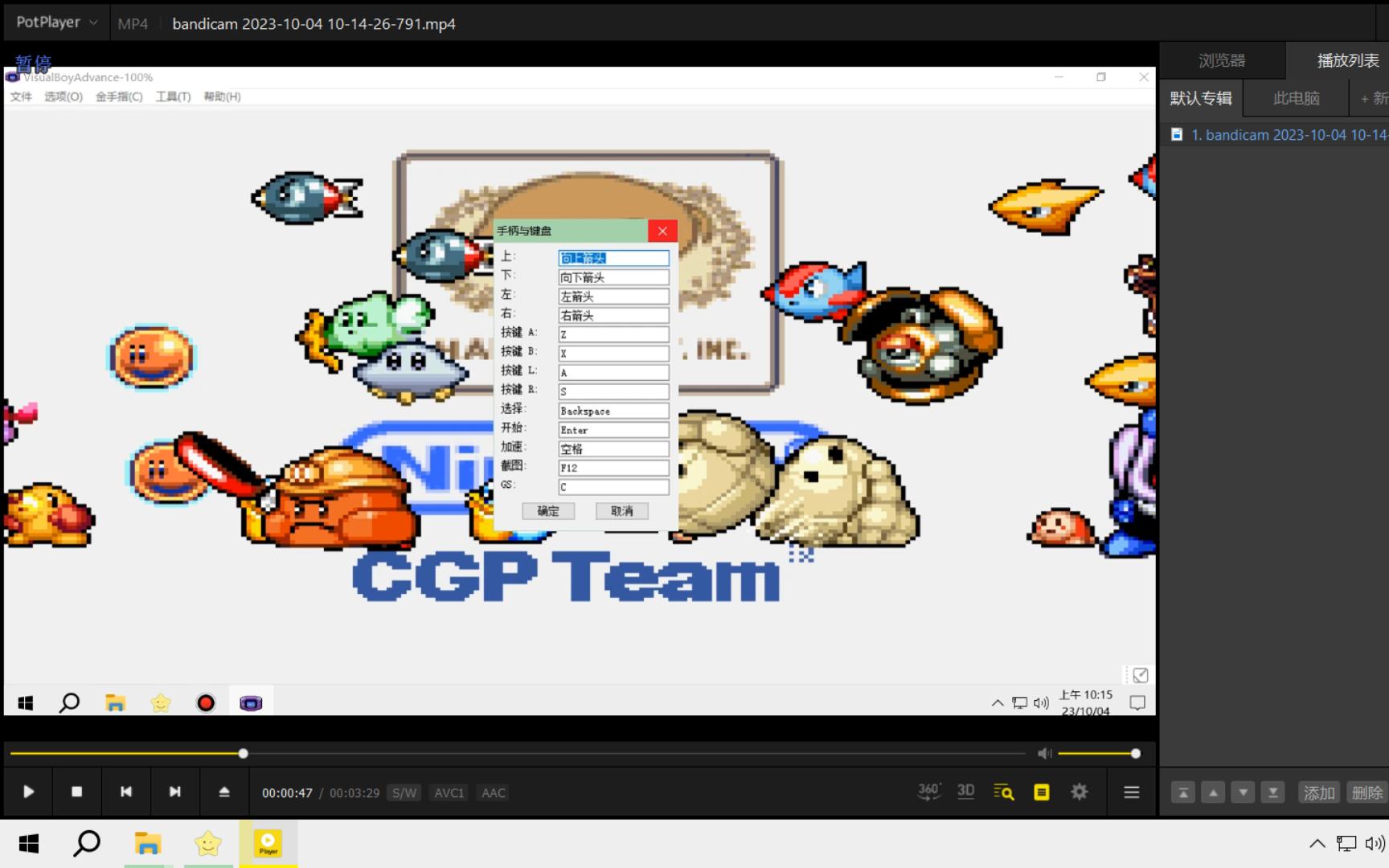Toggle 360 degree video mode
The height and width of the screenshot is (868, 1389).
click(929, 792)
